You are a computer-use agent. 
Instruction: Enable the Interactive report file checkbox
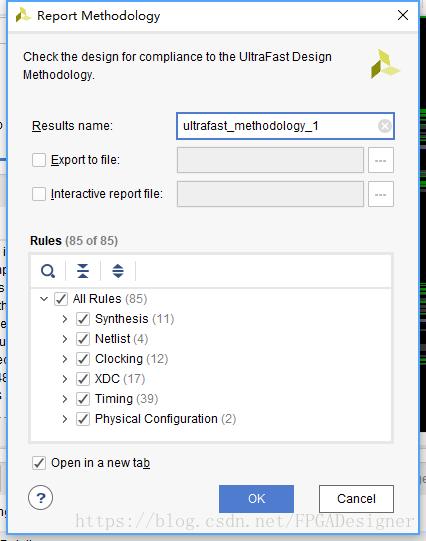click(39, 194)
